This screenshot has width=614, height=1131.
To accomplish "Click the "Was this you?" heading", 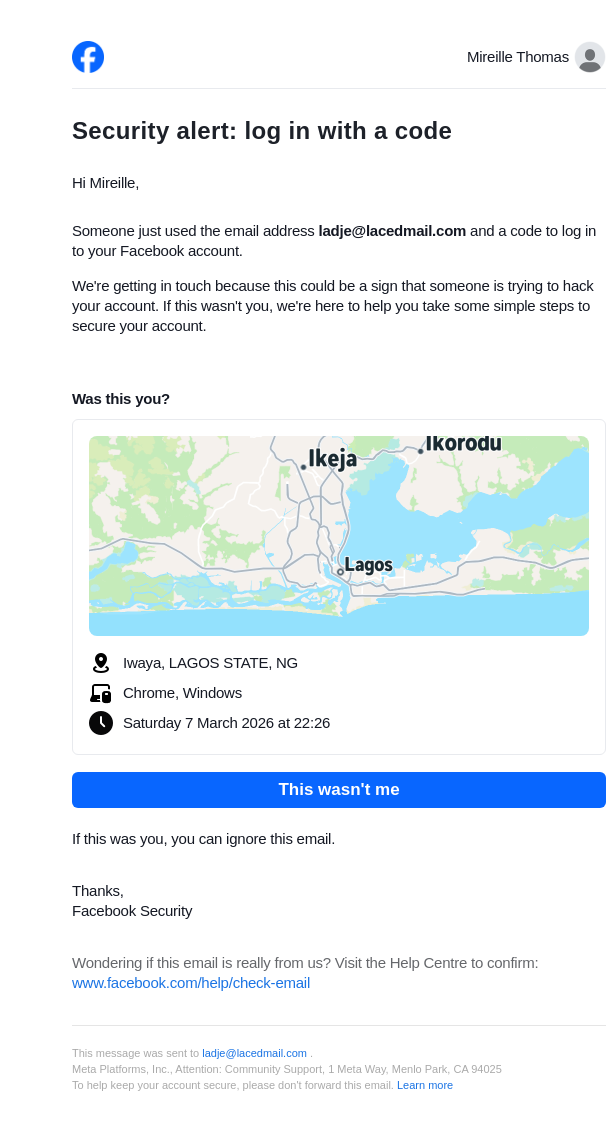I will (x=121, y=399).
